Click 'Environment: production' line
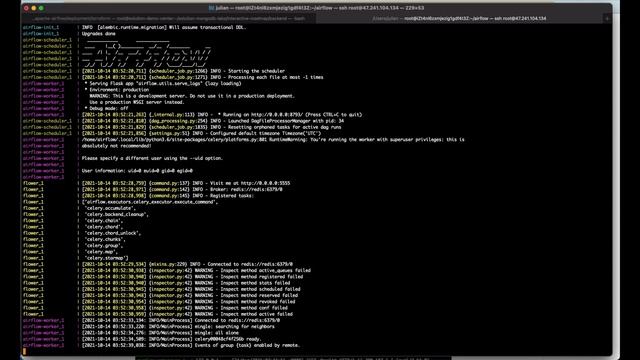Screen dimensions: 640x360 point(117,90)
